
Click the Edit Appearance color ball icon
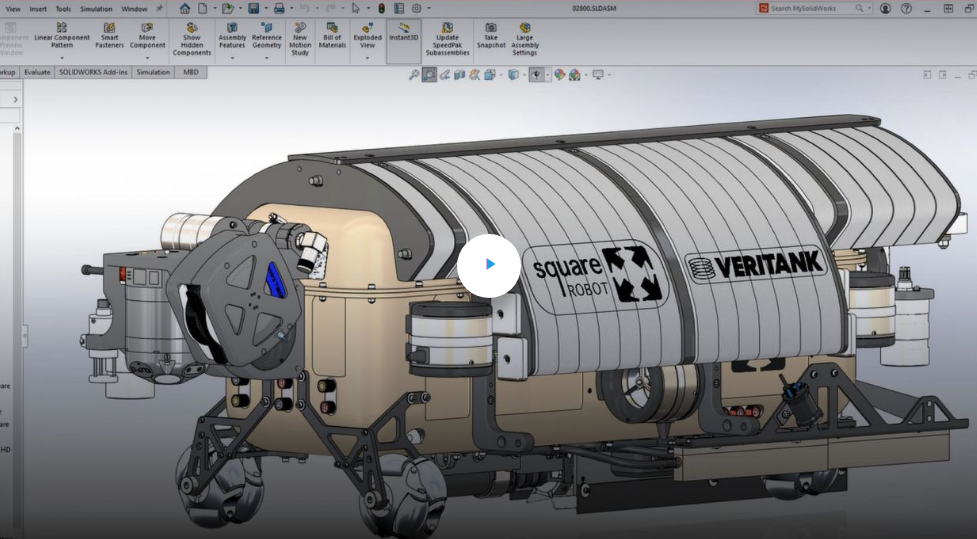[x=560, y=75]
